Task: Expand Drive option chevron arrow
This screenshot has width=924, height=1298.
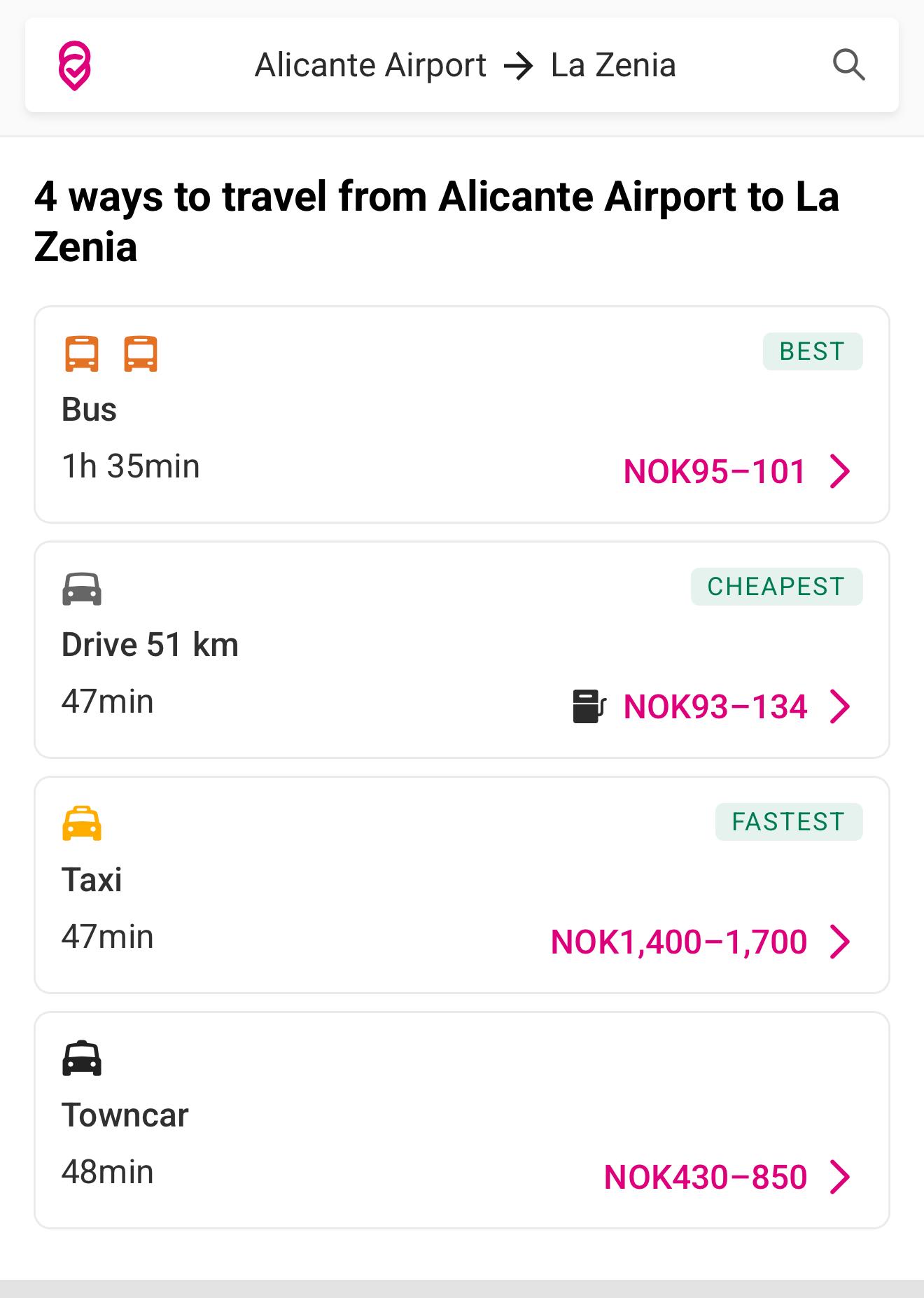Action: [x=839, y=706]
